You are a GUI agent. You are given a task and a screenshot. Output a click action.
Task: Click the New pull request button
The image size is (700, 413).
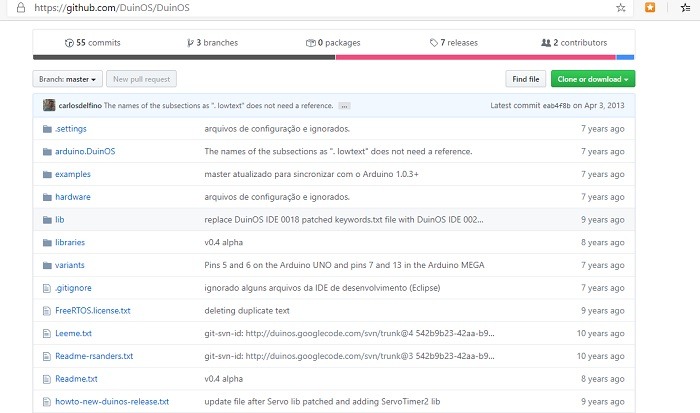(x=142, y=79)
